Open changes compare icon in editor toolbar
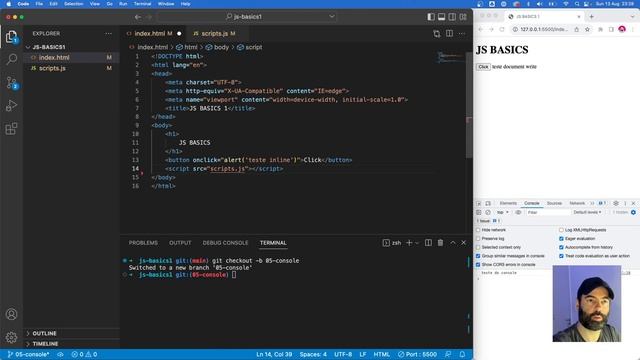The height and width of the screenshot is (360, 640). point(437,33)
